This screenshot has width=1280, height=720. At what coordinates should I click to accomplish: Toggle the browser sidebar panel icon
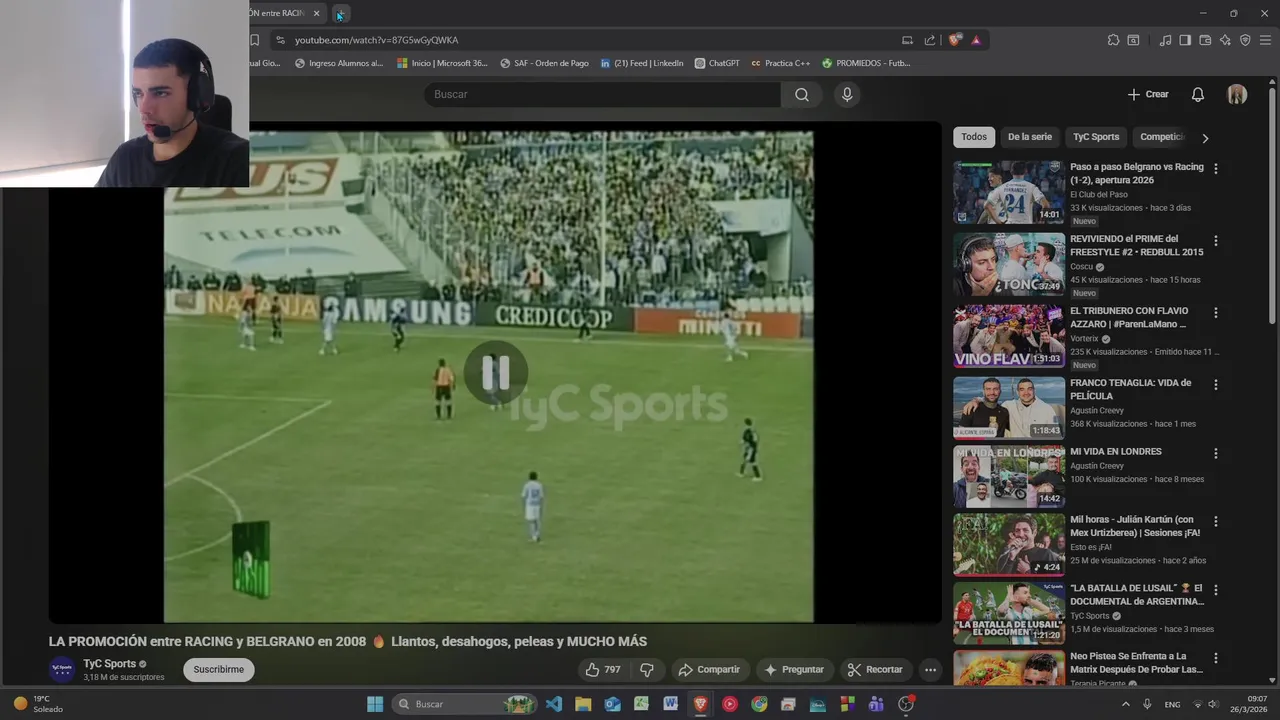tap(1185, 40)
